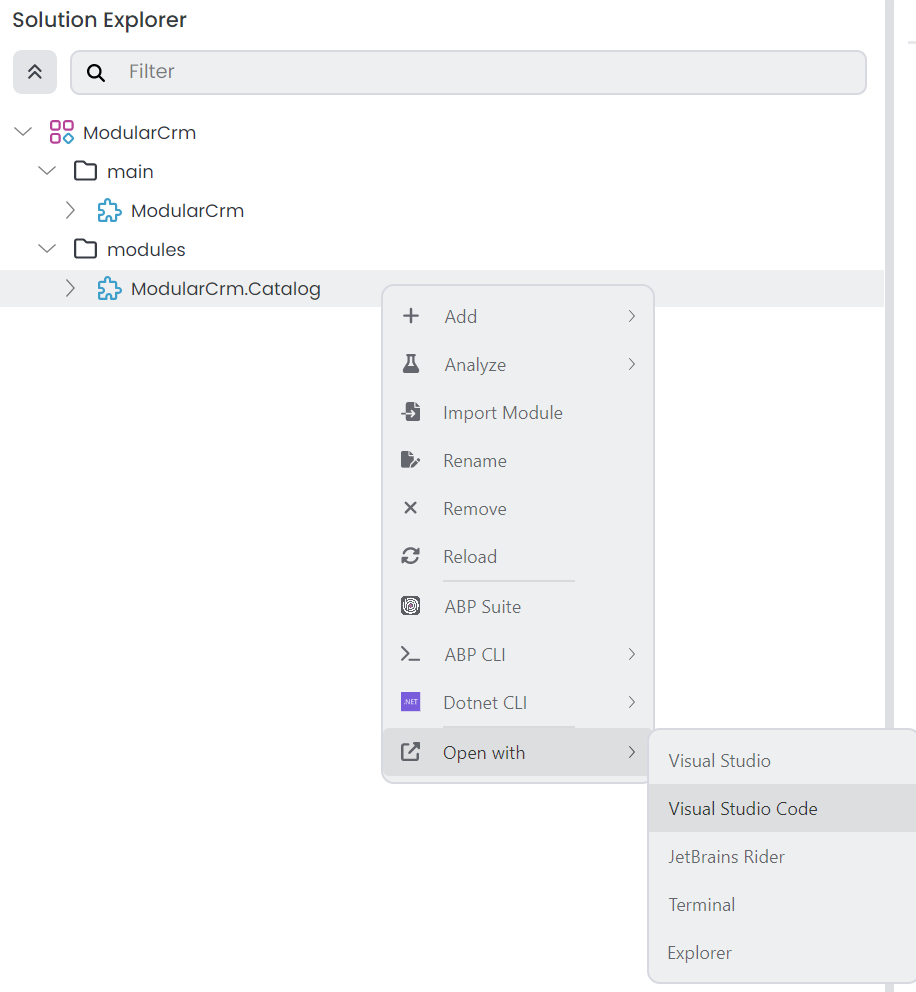Click the Rename pencil icon
This screenshot has width=916, height=992.
(x=410, y=460)
